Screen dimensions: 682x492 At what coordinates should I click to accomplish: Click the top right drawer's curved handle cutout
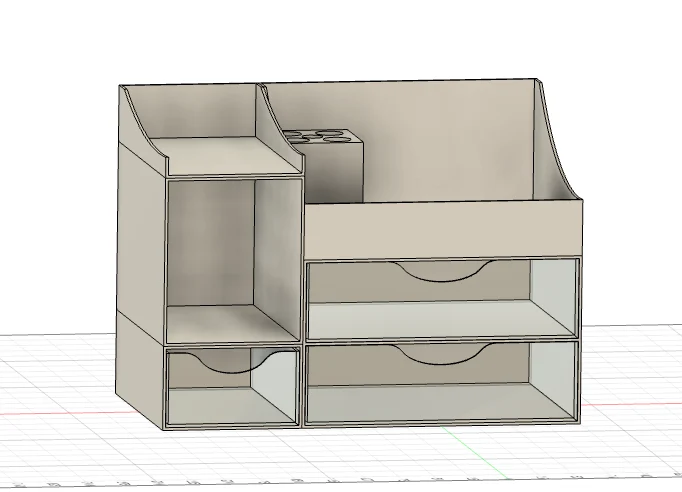pyautogui.click(x=445, y=272)
